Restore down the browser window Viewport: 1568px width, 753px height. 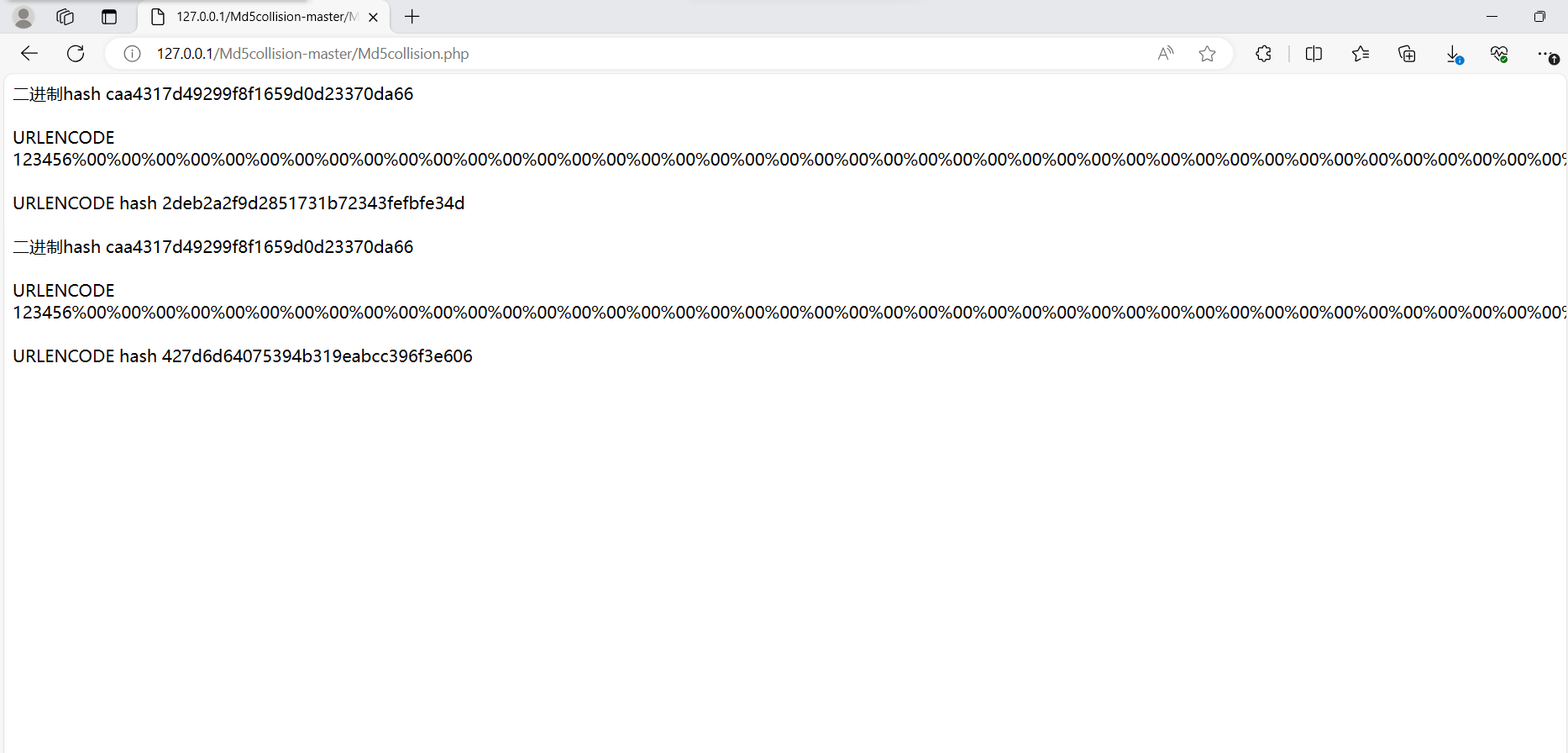point(1539,17)
